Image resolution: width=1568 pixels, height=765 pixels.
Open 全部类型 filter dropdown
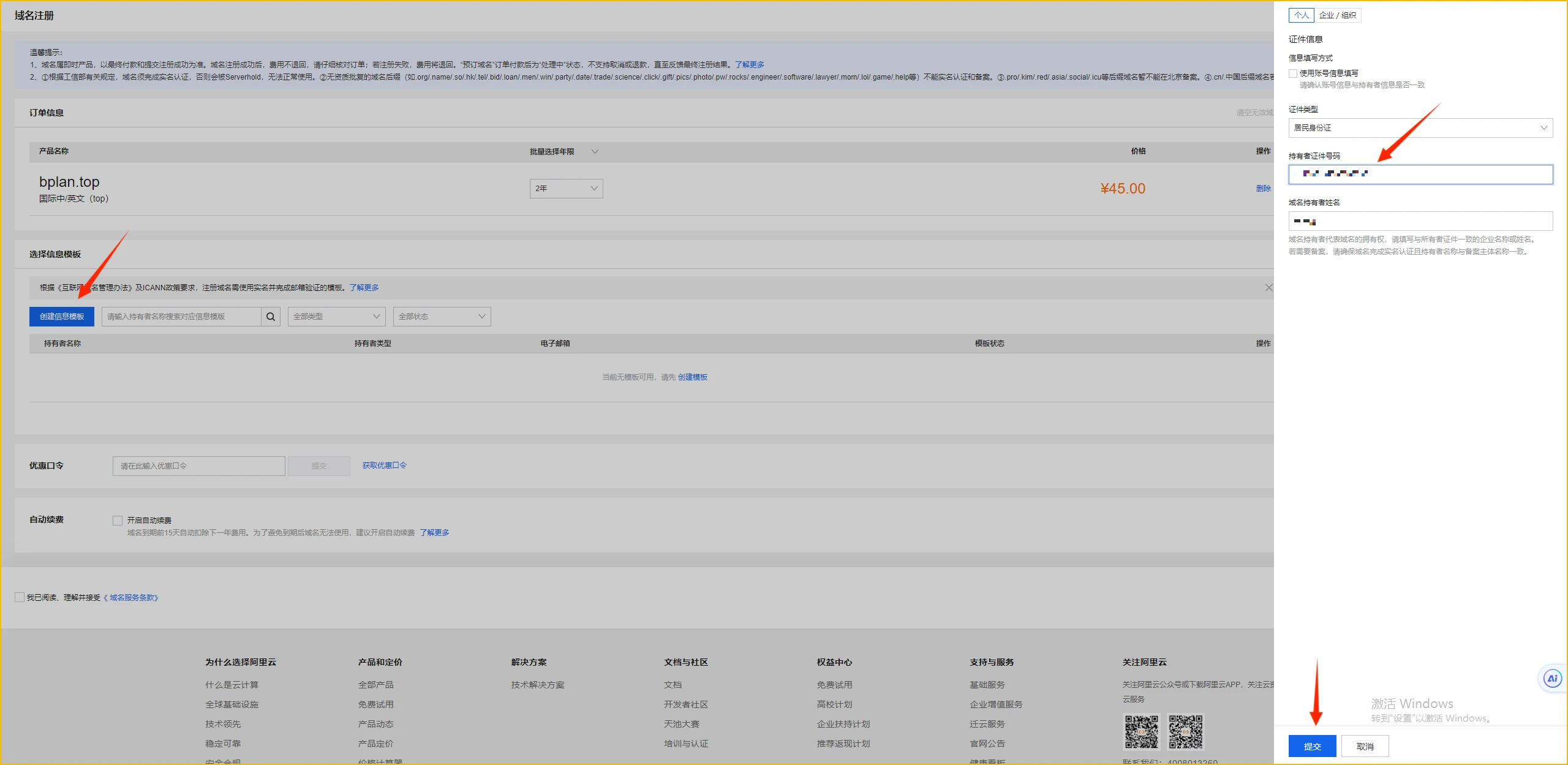[x=336, y=317]
